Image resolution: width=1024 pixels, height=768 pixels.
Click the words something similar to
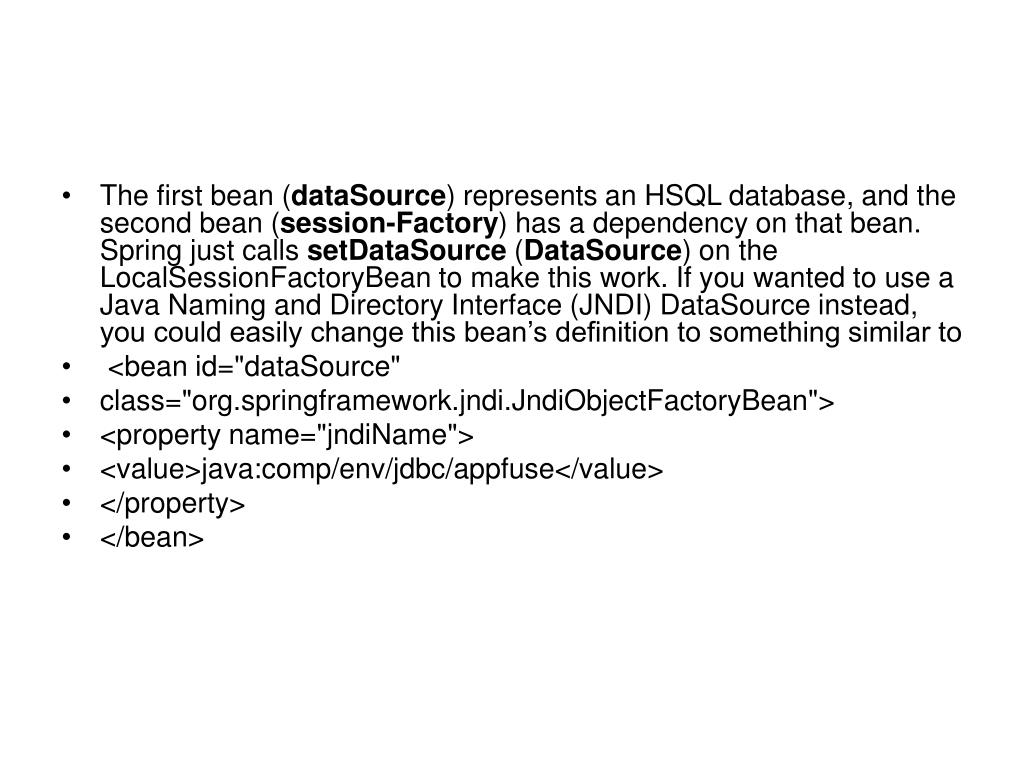(x=835, y=333)
